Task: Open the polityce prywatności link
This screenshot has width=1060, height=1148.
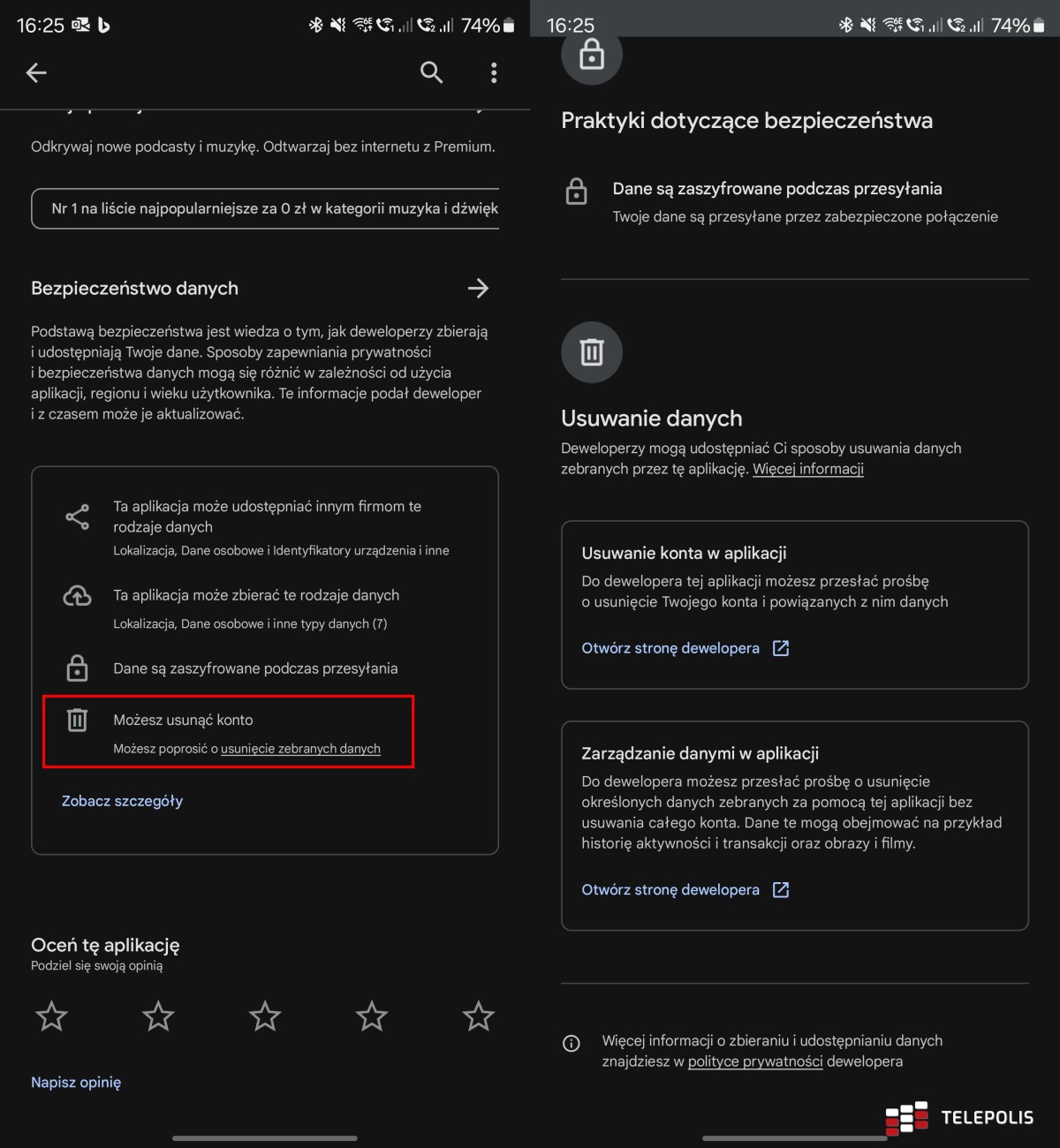Action: [x=755, y=1061]
